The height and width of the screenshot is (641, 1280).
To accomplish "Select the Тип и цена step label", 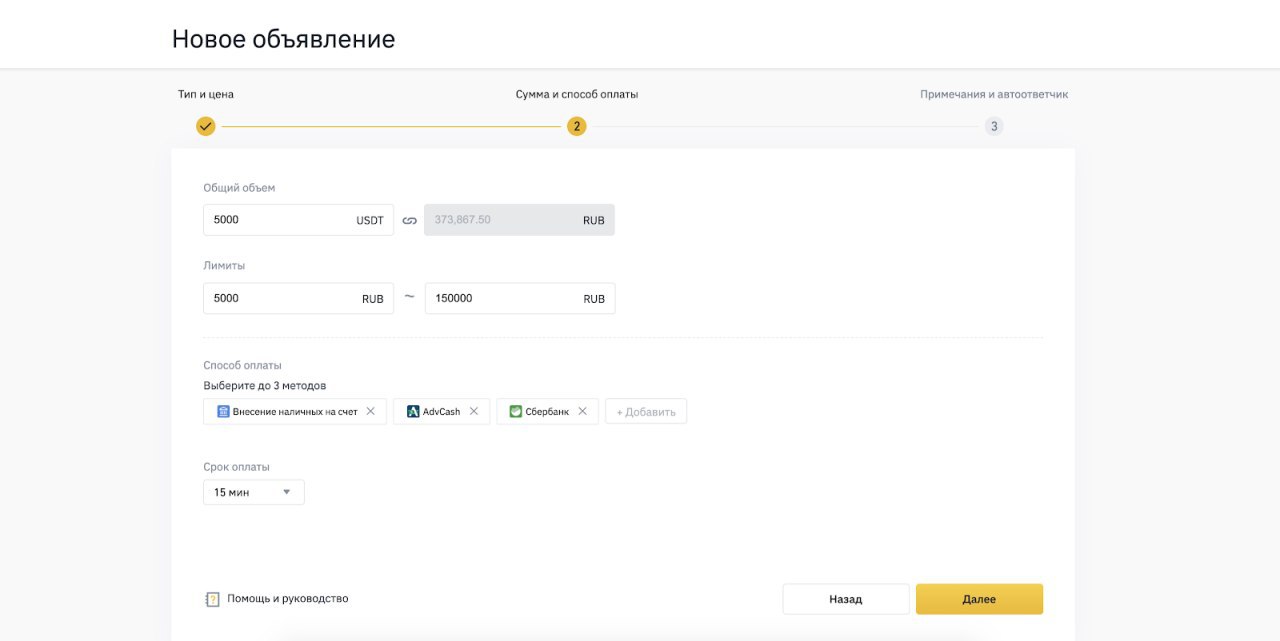I will point(206,93).
